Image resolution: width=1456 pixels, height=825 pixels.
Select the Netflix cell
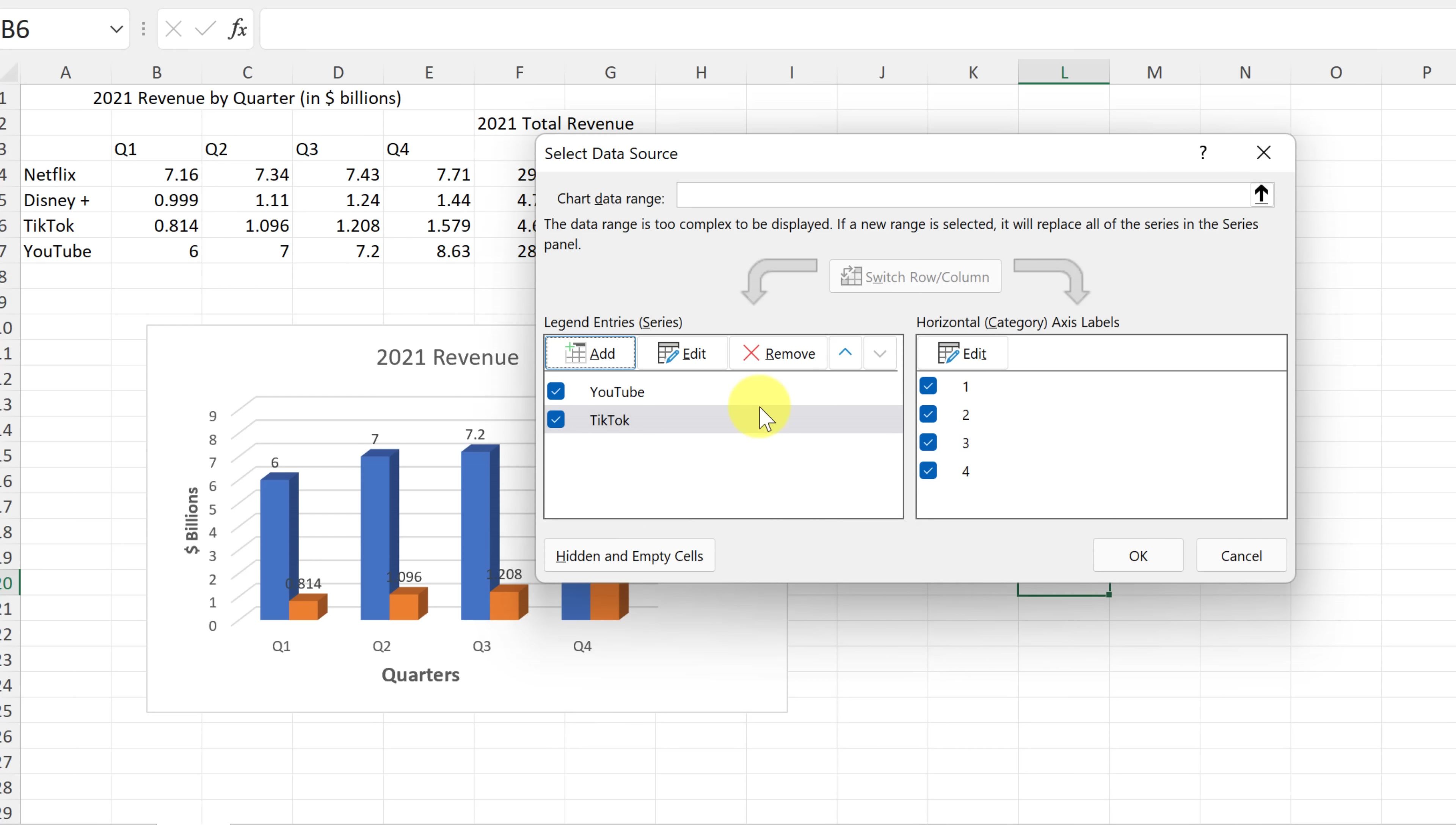[66, 174]
